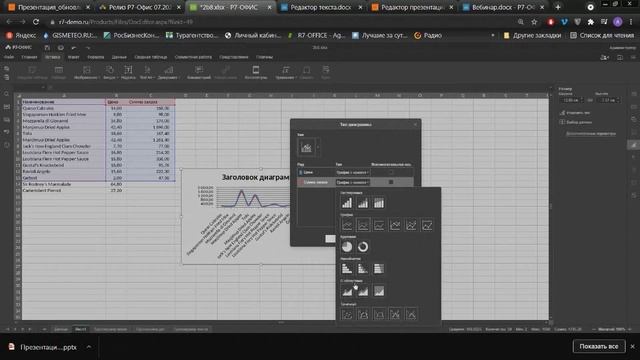Open type dropdown for Сумма заказа series
640x360 pixels.
(x=352, y=182)
